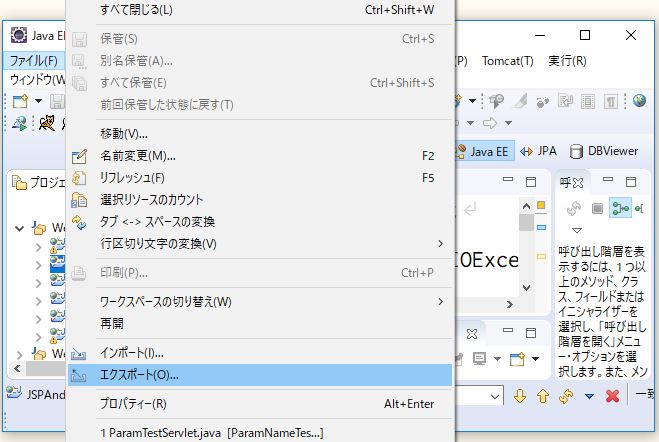Open recent file 1 ParamTestServlet.java
Viewport: 659px width, 442px height.
(x=260, y=433)
